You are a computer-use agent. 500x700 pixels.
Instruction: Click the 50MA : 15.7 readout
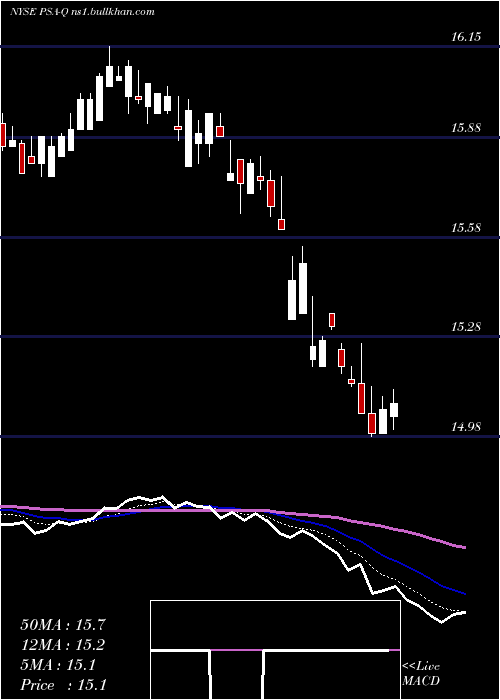[x=63, y=625]
